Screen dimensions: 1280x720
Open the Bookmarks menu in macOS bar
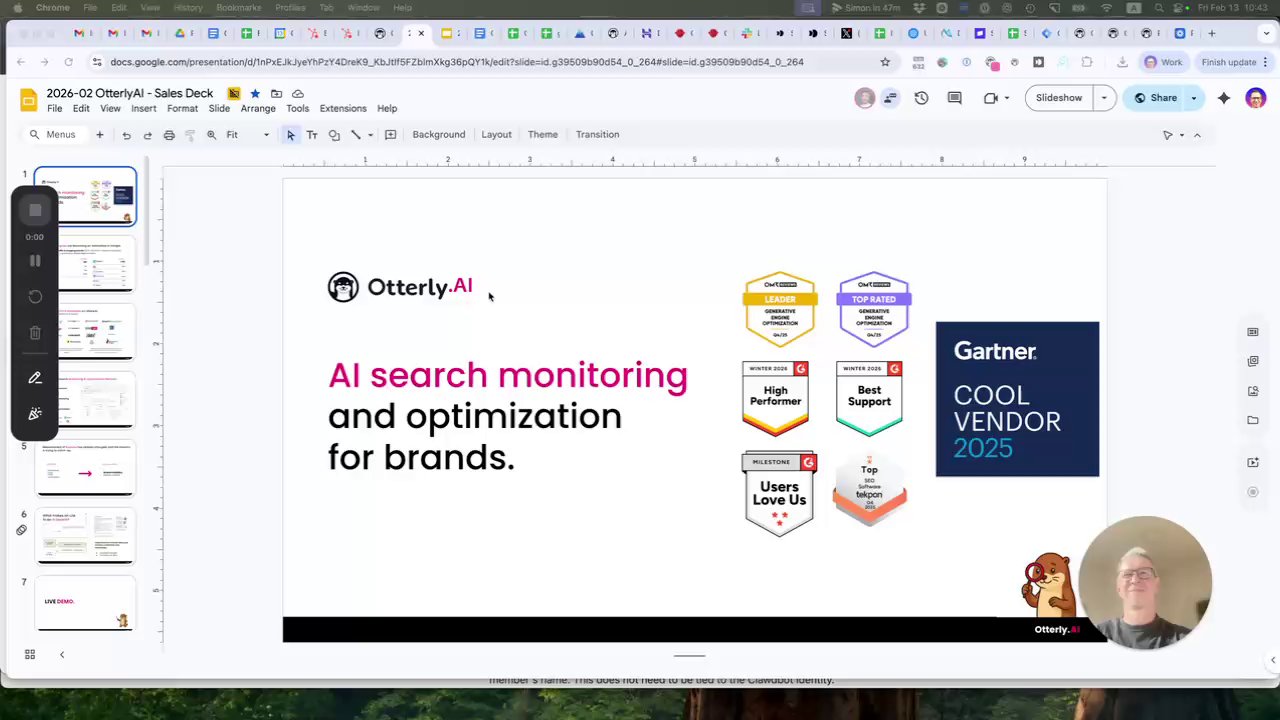(x=238, y=8)
